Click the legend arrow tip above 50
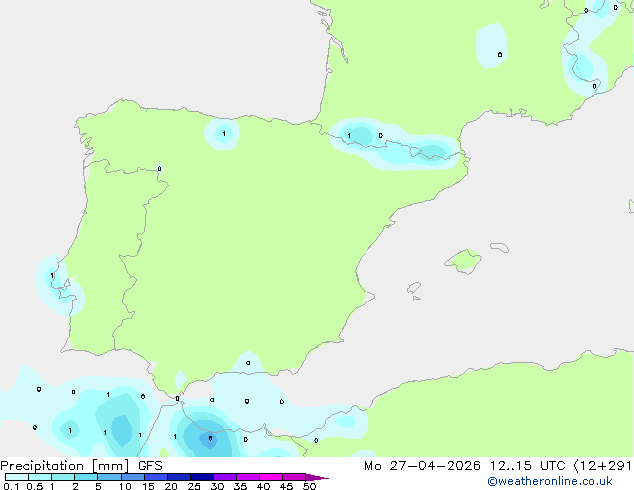Image resolution: width=634 pixels, height=490 pixels. click(x=317, y=477)
